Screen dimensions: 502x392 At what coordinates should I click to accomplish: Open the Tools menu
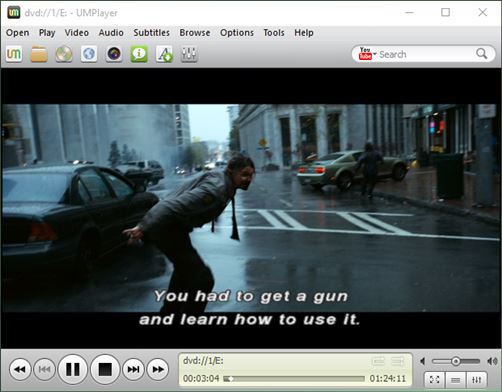274,33
